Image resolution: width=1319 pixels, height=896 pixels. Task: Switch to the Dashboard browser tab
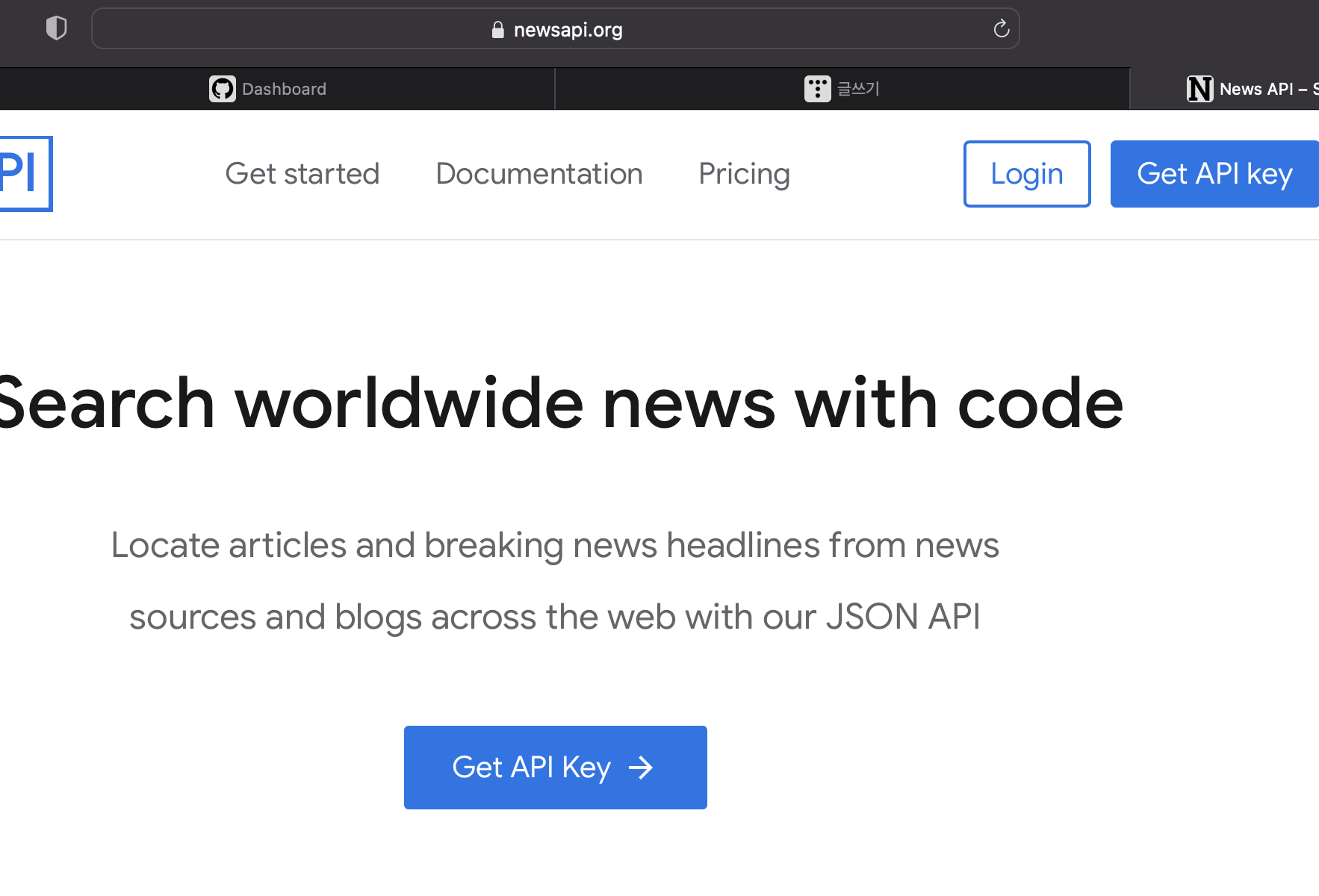pos(277,89)
